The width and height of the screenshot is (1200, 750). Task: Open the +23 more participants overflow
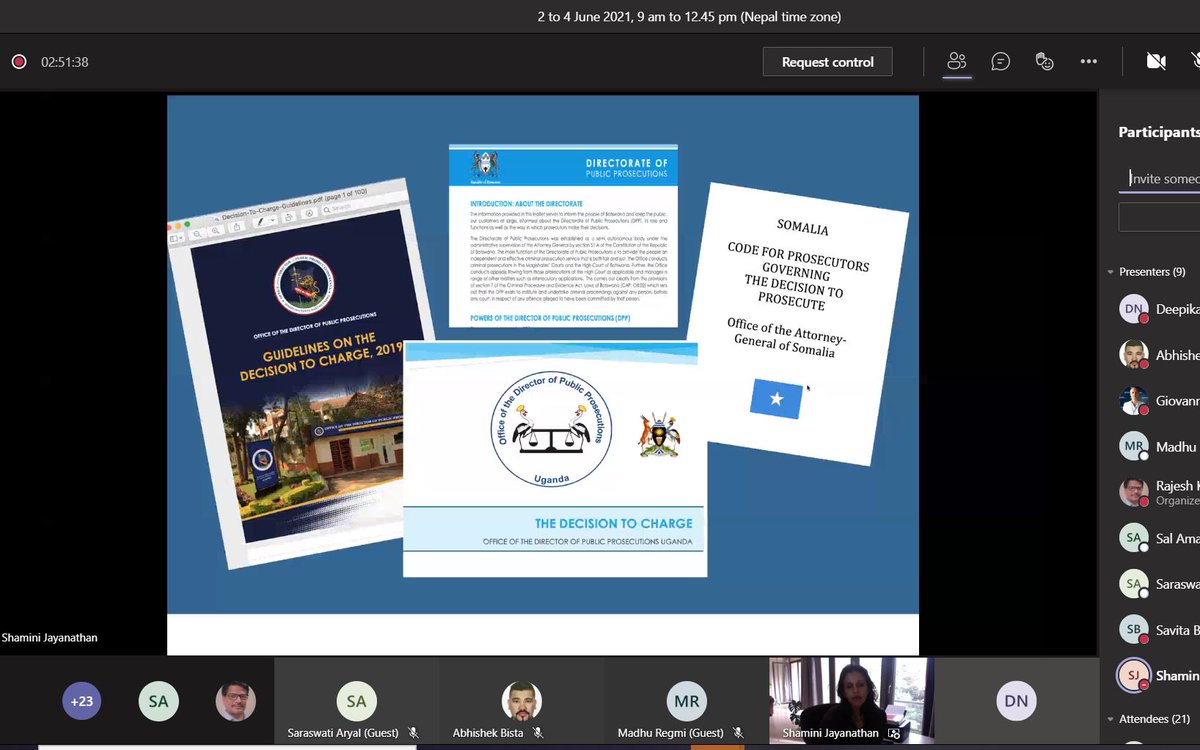pyautogui.click(x=82, y=701)
